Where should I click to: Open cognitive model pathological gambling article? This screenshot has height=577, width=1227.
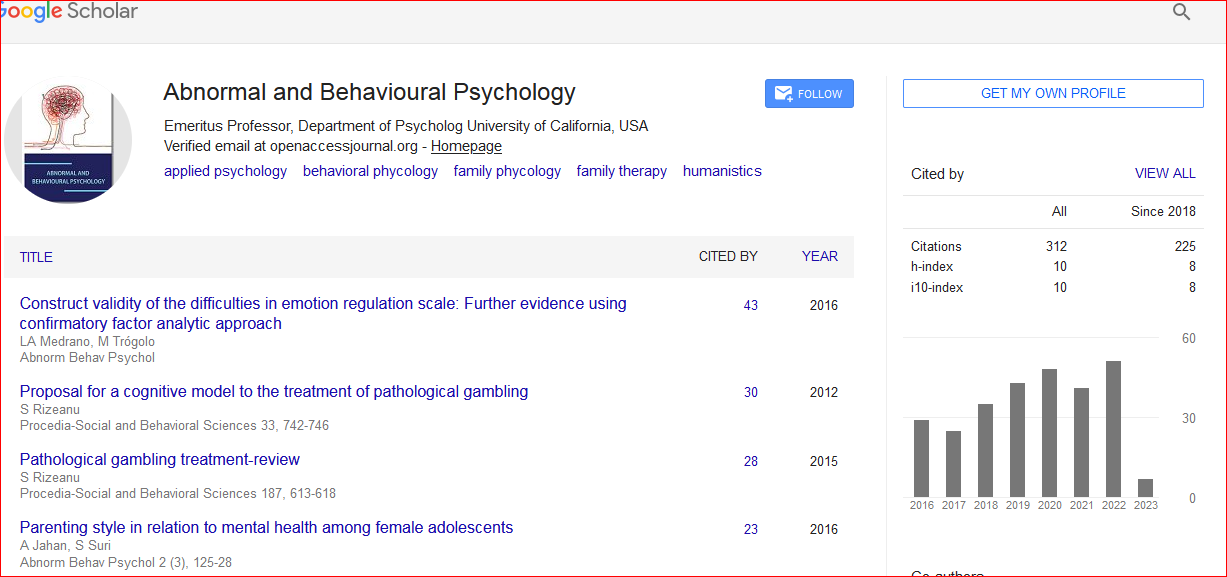click(274, 391)
